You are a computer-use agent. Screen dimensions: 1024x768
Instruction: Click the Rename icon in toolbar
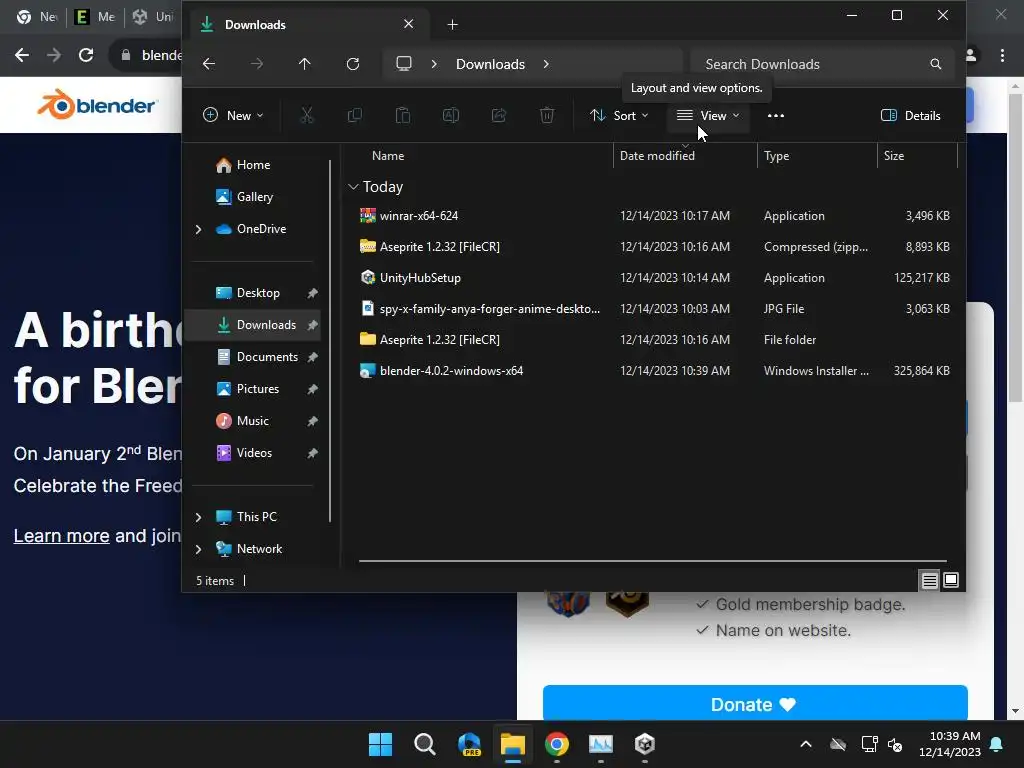451,116
